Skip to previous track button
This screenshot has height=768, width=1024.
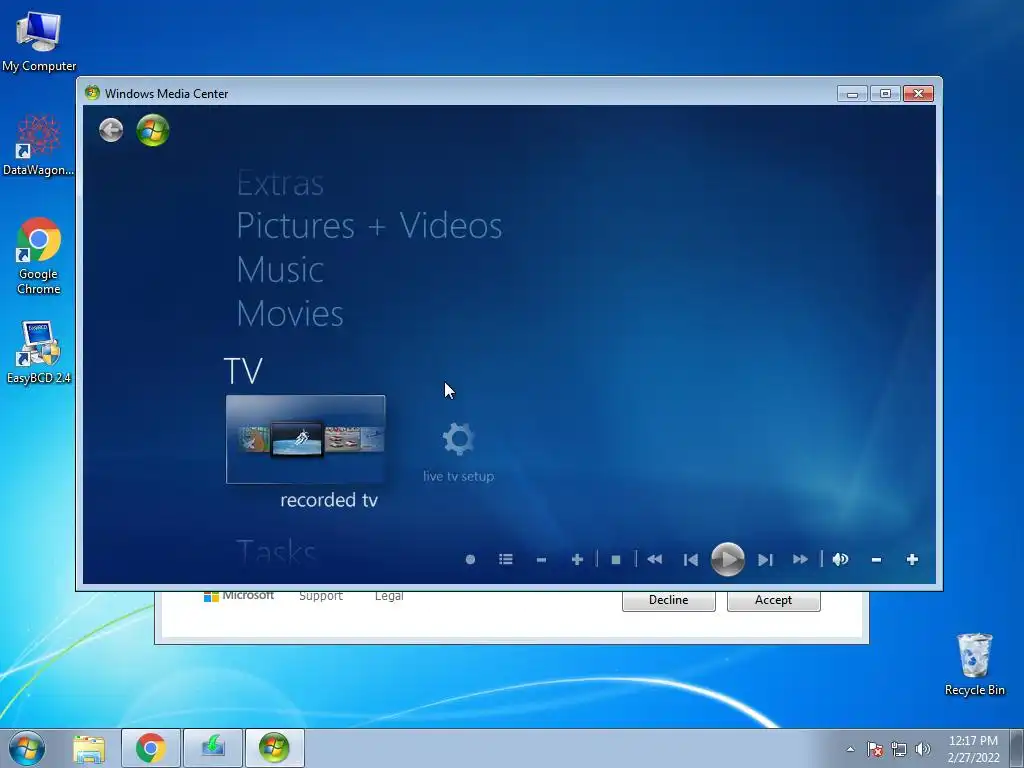[x=690, y=560]
